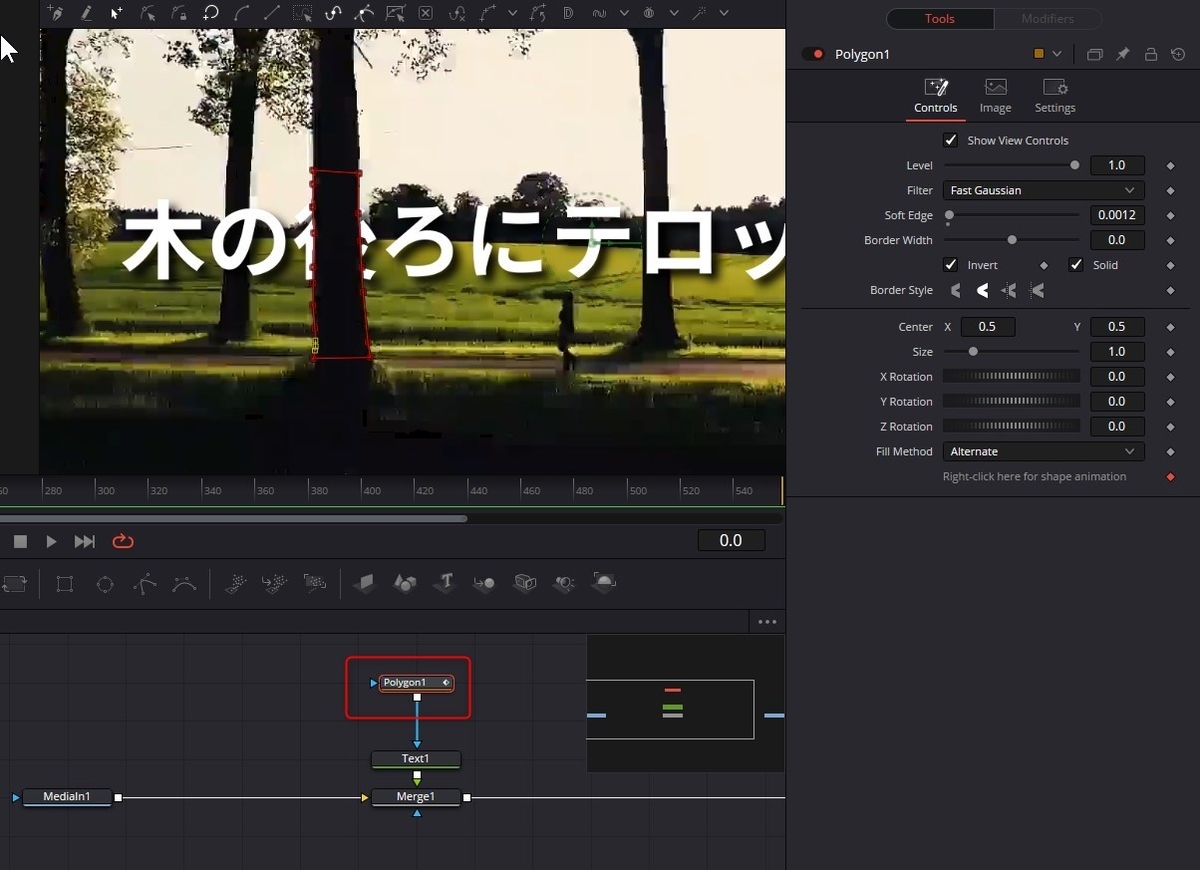Select the first Border Style icon
This screenshot has width=1200, height=870.
click(x=956, y=290)
